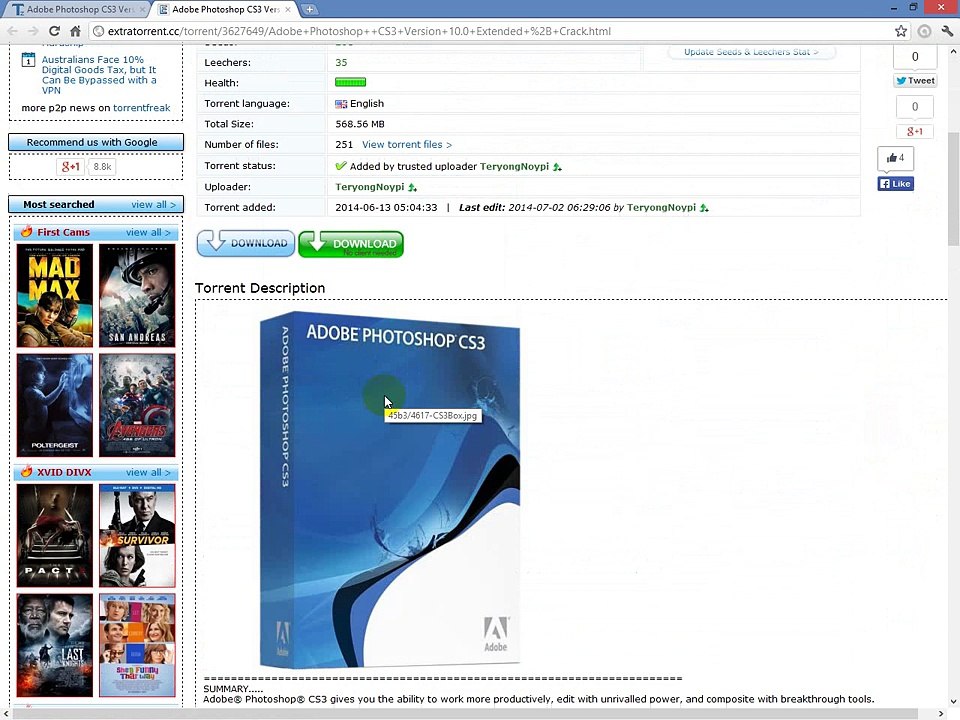Open TeryongNoypi link in Torrent status row

tap(514, 166)
